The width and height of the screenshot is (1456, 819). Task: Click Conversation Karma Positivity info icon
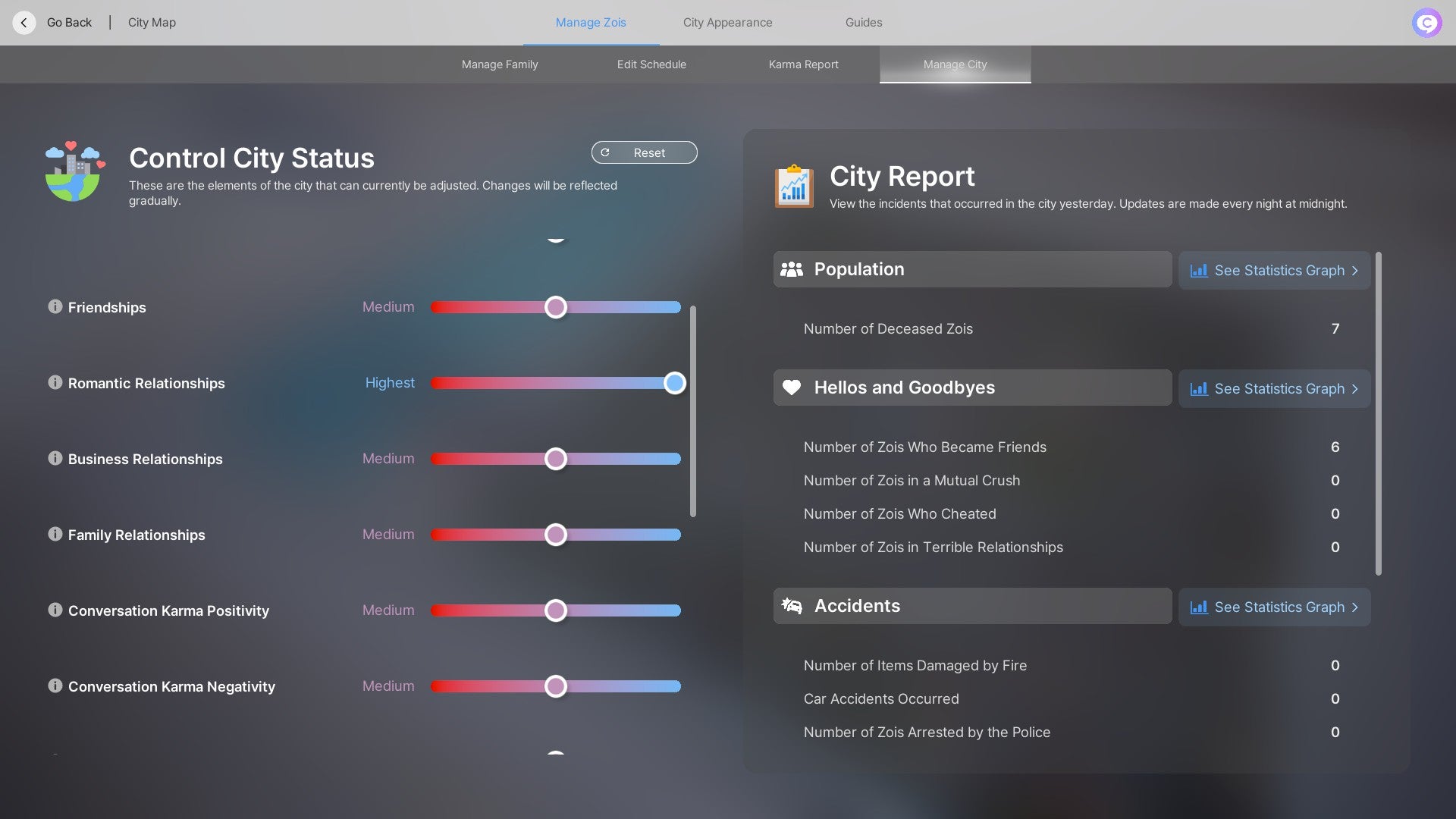coord(55,610)
